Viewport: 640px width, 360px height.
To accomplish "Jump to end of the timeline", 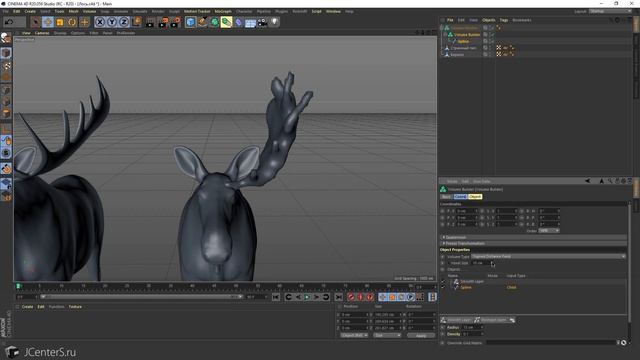I will pos(338,297).
